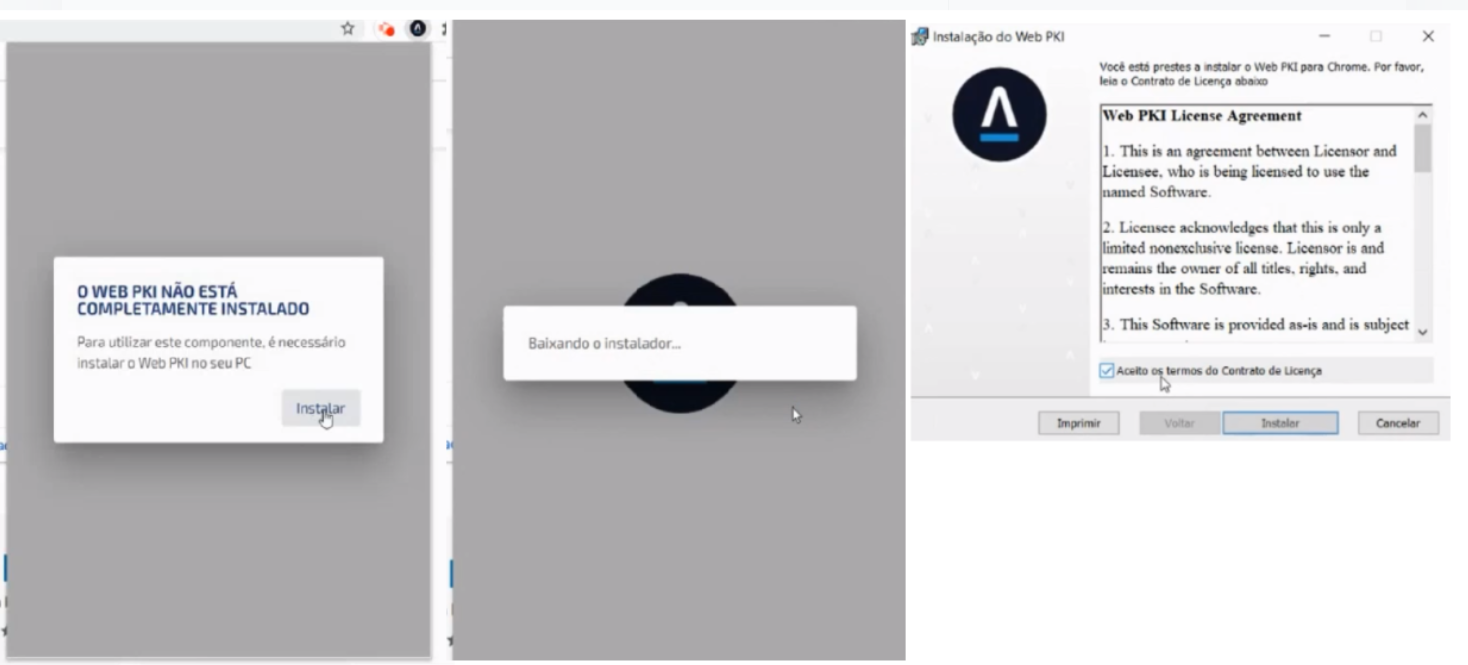Viewport: 1468px width, 665px height.
Task: Click the Web PKI logo in installer
Action: pos(999,114)
